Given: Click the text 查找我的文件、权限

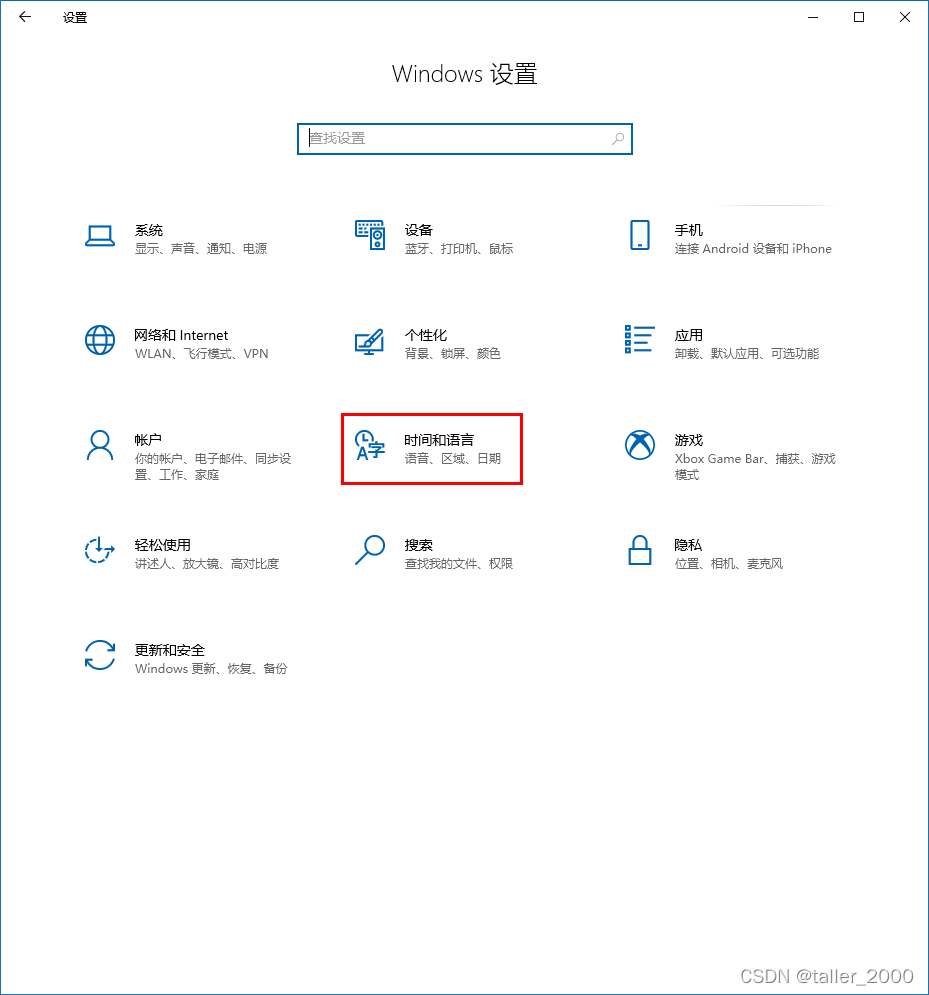Looking at the screenshot, I should pos(459,563).
